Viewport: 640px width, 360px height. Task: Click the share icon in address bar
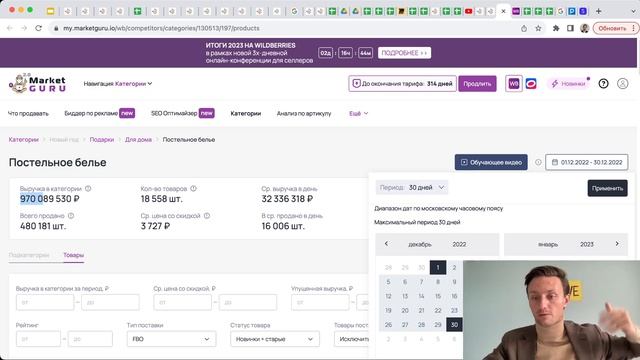pyautogui.click(x=524, y=28)
